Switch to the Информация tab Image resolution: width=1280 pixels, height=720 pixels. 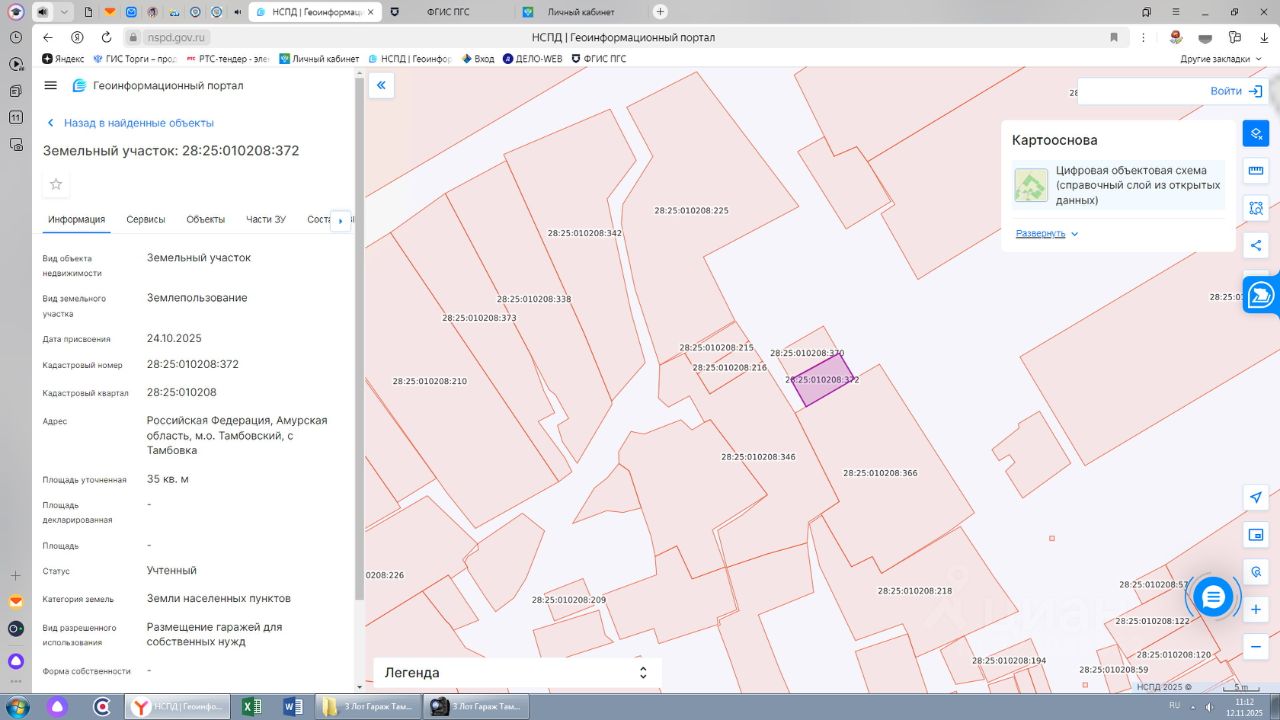[76, 220]
